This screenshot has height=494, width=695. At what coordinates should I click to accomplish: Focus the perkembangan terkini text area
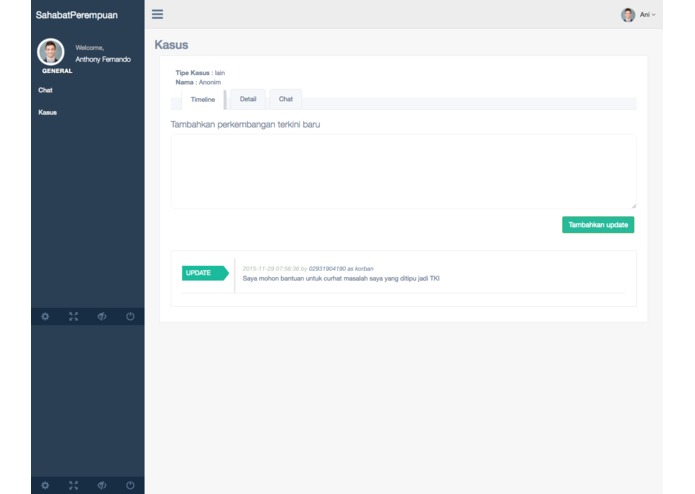click(403, 171)
